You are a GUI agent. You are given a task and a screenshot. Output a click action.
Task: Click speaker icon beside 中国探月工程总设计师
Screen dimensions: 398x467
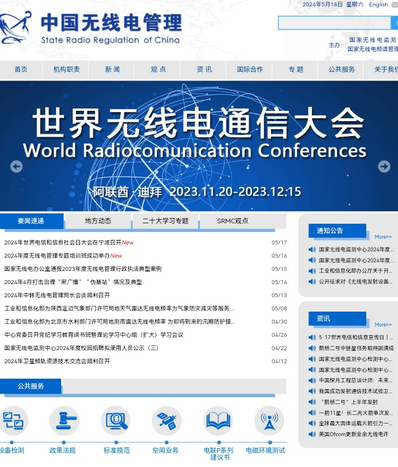312,380
